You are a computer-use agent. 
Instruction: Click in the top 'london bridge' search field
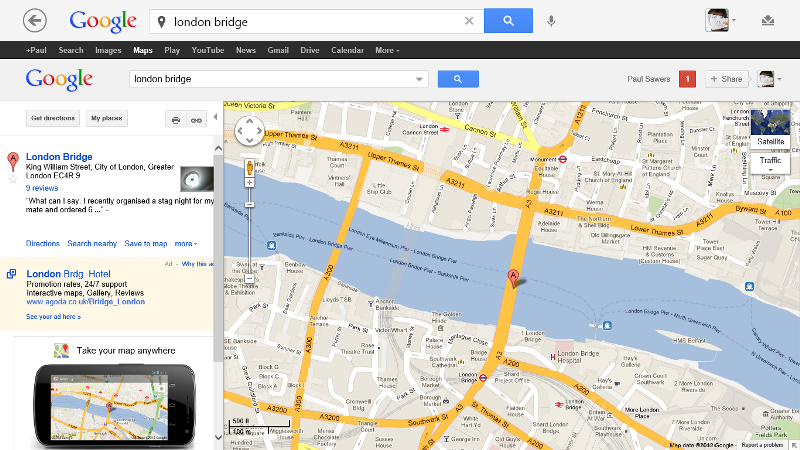(316, 21)
